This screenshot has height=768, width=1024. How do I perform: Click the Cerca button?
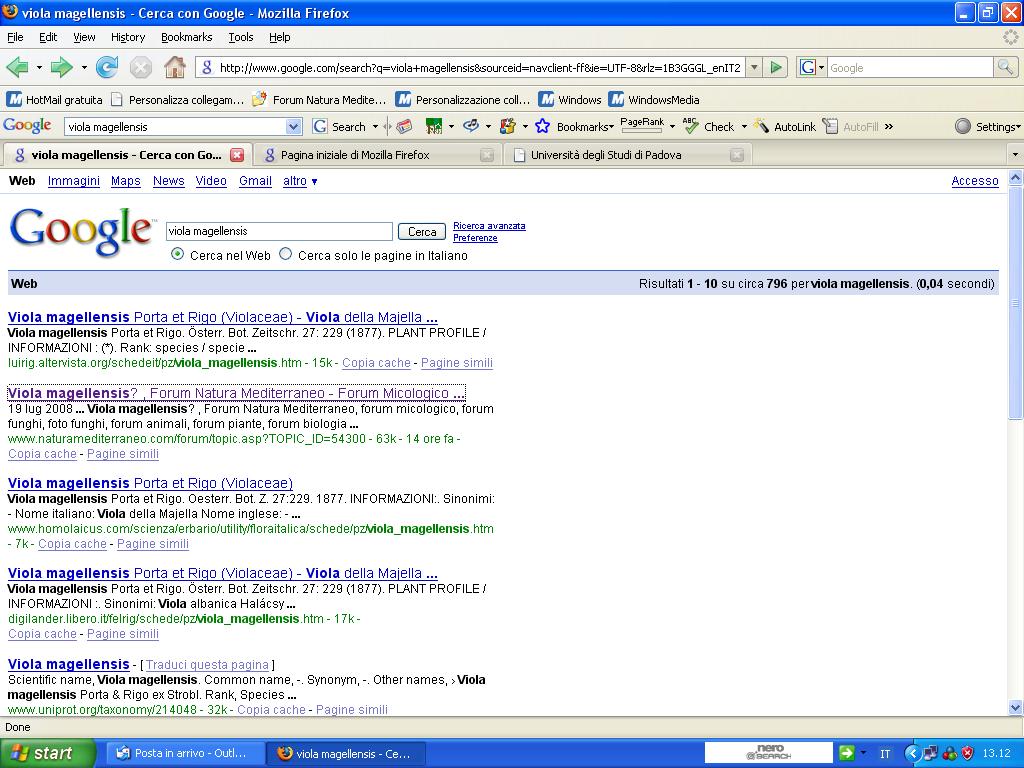coord(422,231)
